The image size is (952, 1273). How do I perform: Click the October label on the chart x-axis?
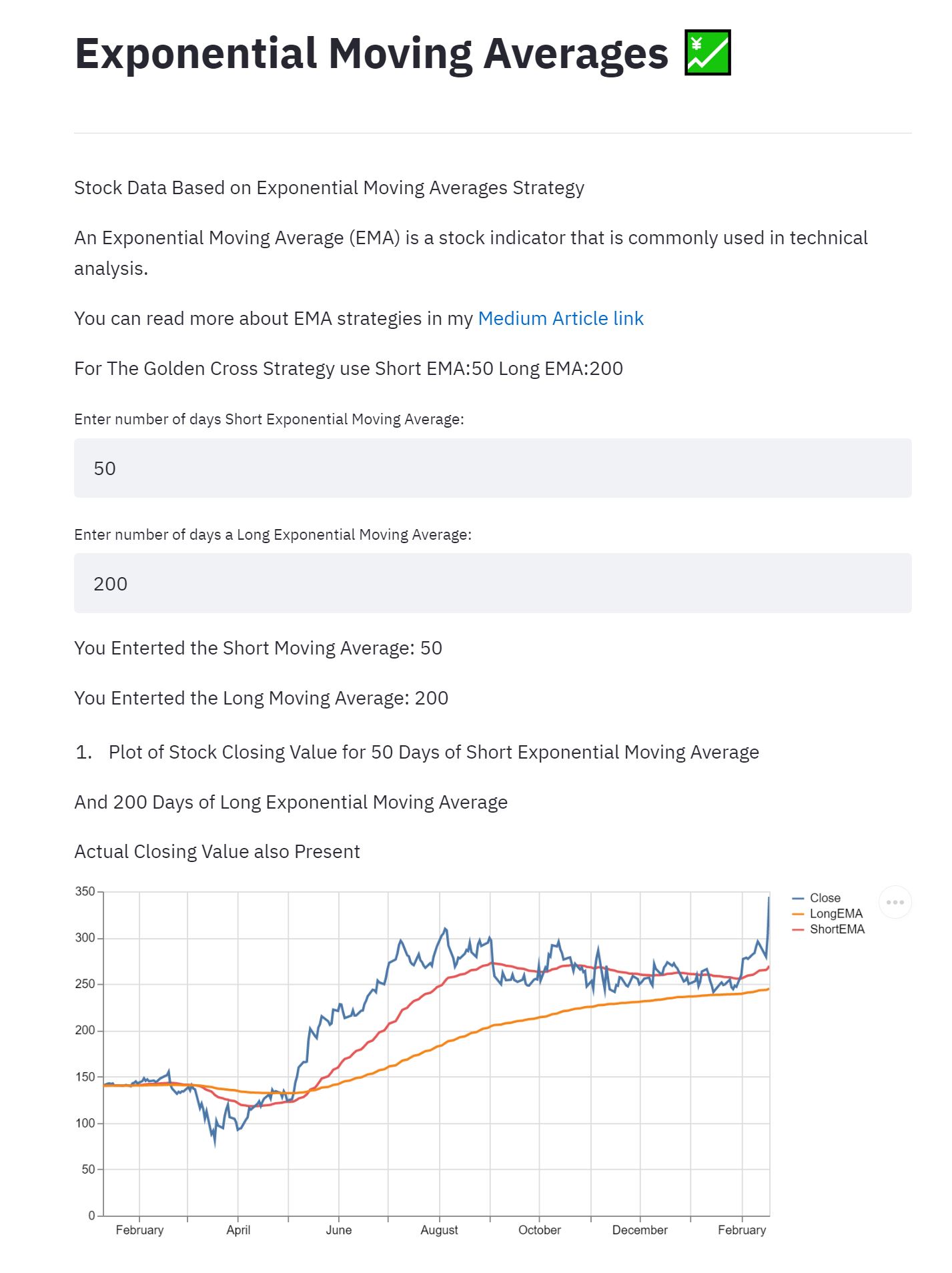point(540,1229)
